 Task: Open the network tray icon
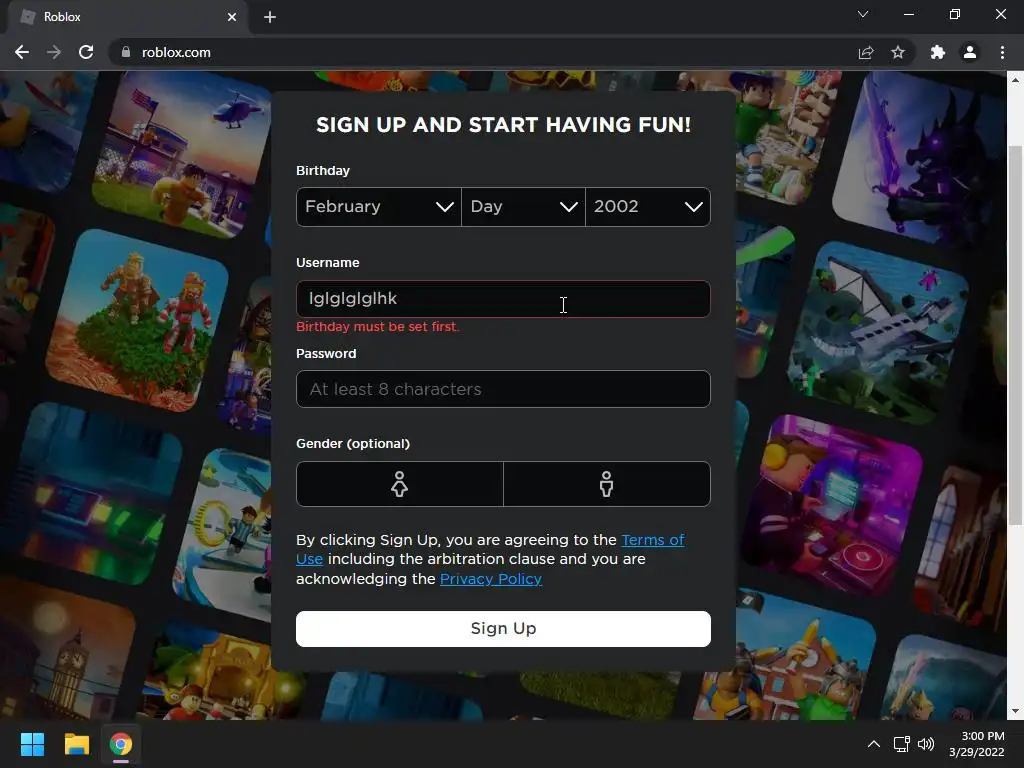click(x=902, y=744)
